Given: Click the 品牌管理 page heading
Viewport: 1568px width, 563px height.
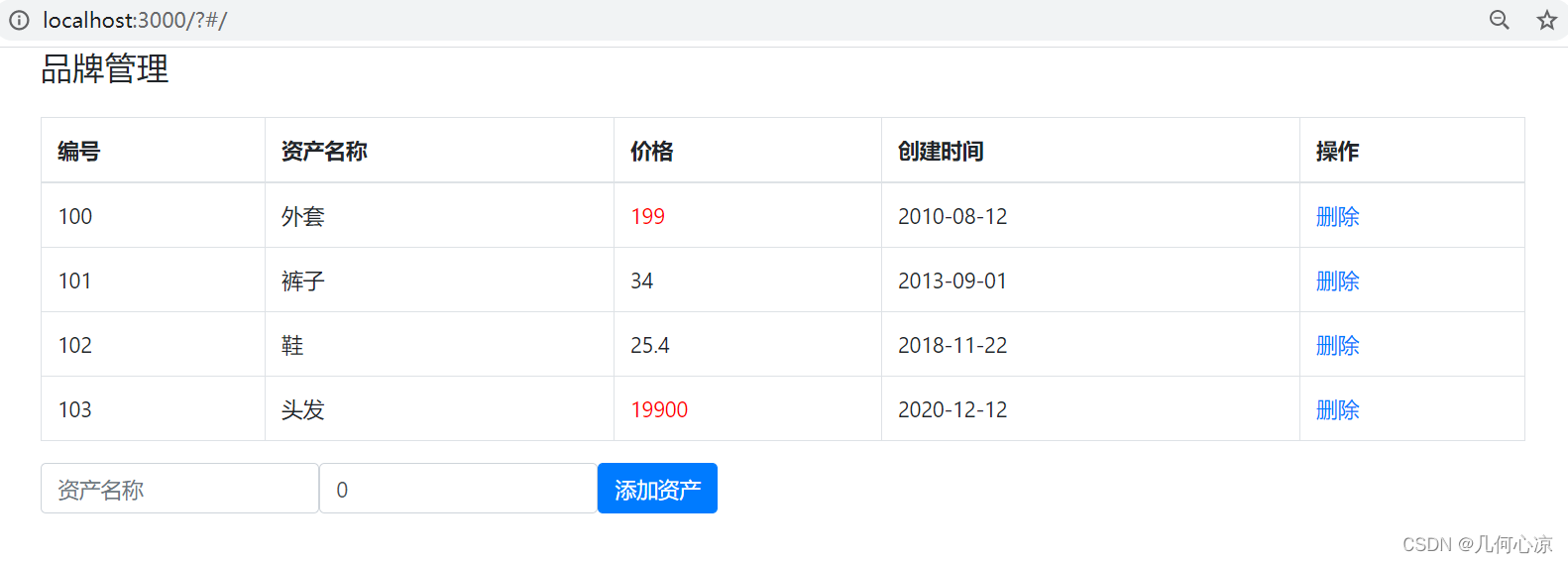Looking at the screenshot, I should [105, 68].
